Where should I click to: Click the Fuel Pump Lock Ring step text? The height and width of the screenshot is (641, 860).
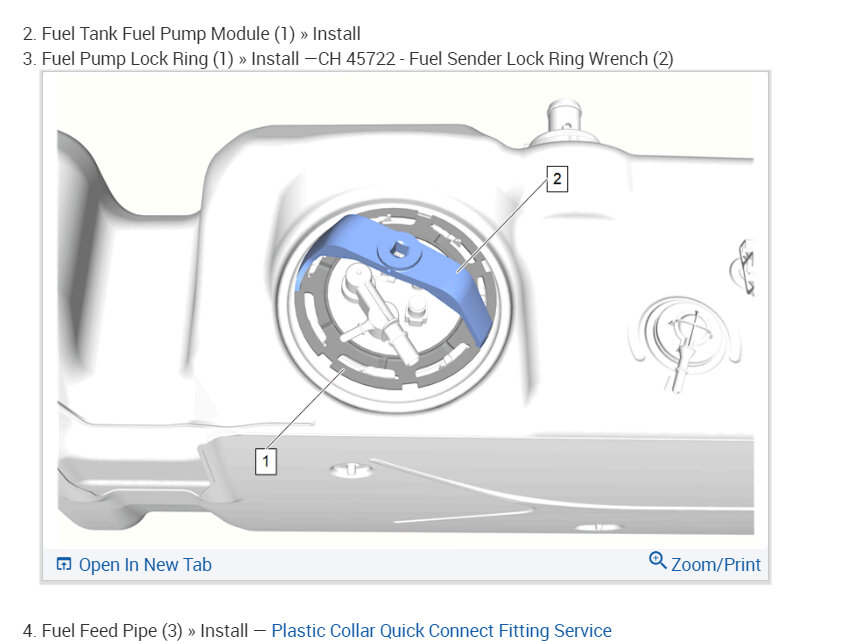128,59
